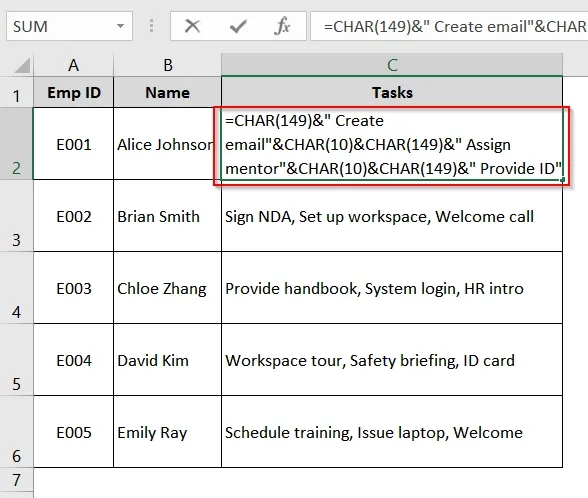Click the Select All corner triangle
This screenshot has width=588, height=498.
click(22, 65)
